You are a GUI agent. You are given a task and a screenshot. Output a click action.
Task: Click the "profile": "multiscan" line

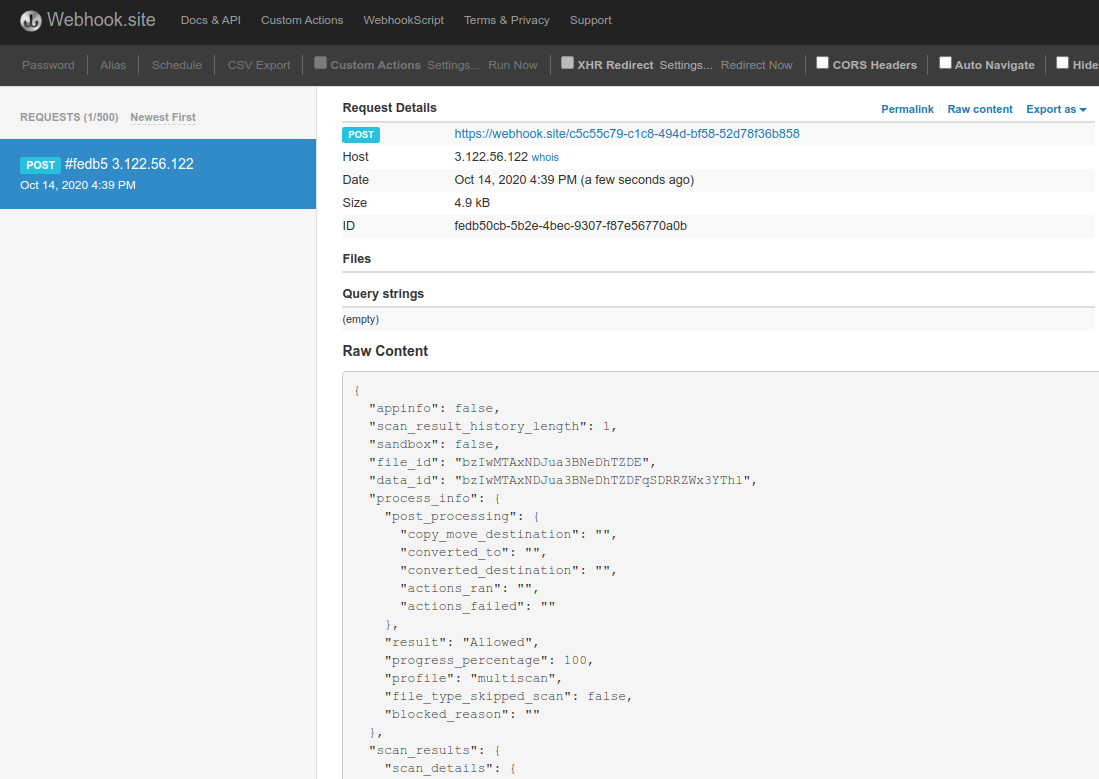(x=473, y=679)
